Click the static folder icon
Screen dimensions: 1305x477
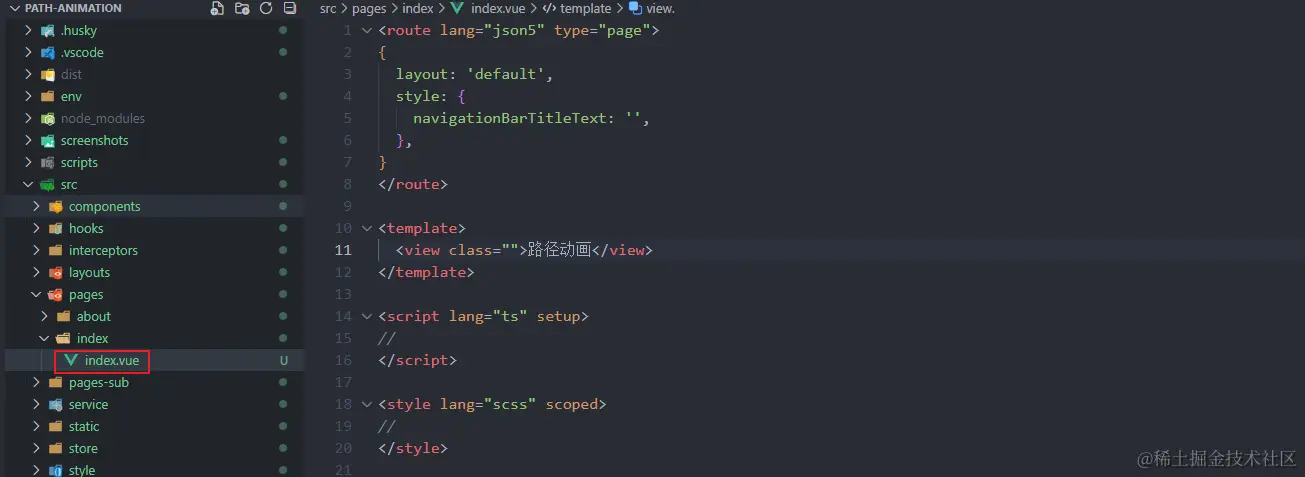pos(55,426)
